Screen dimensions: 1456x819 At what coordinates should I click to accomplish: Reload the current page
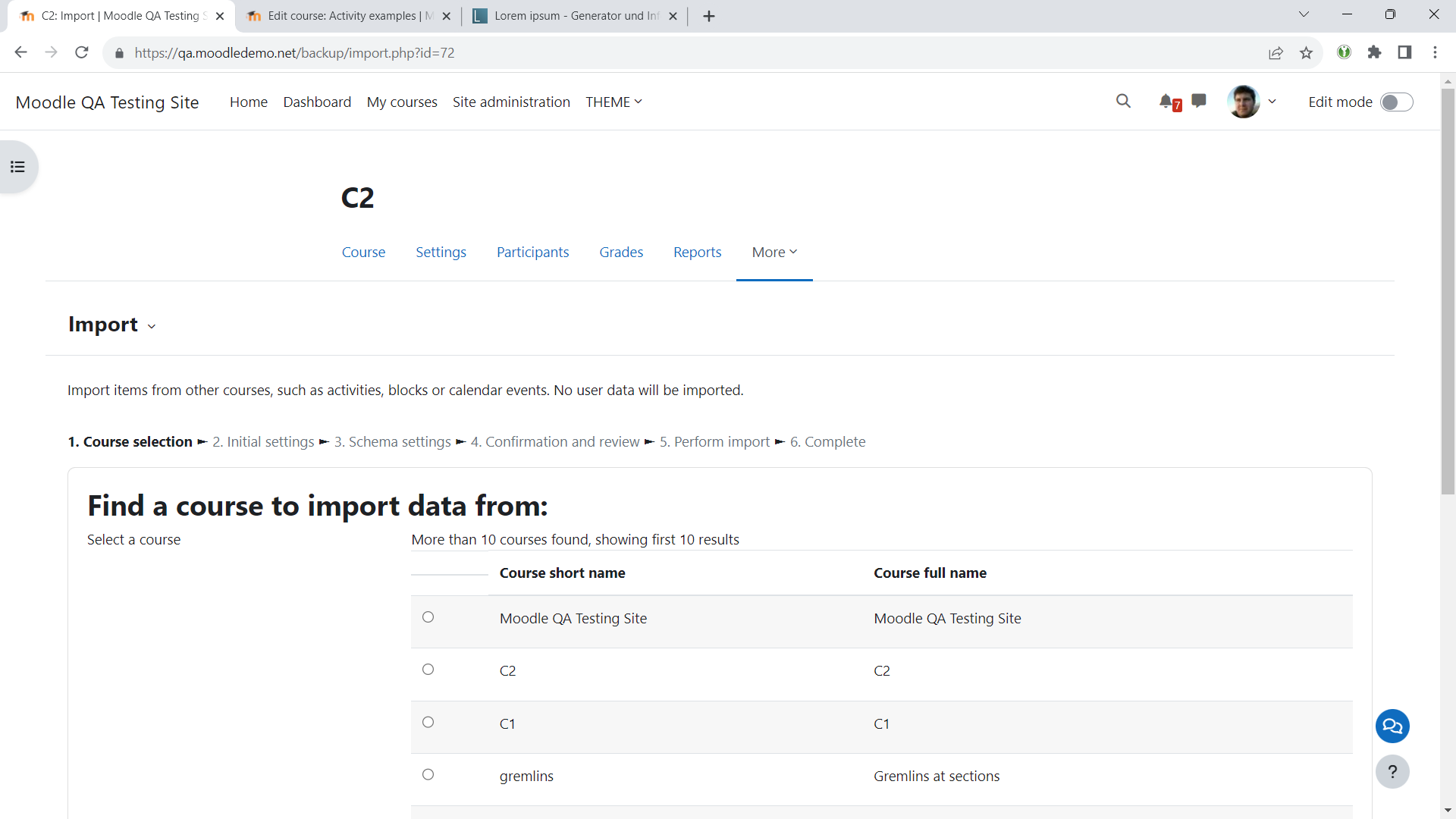tap(82, 52)
